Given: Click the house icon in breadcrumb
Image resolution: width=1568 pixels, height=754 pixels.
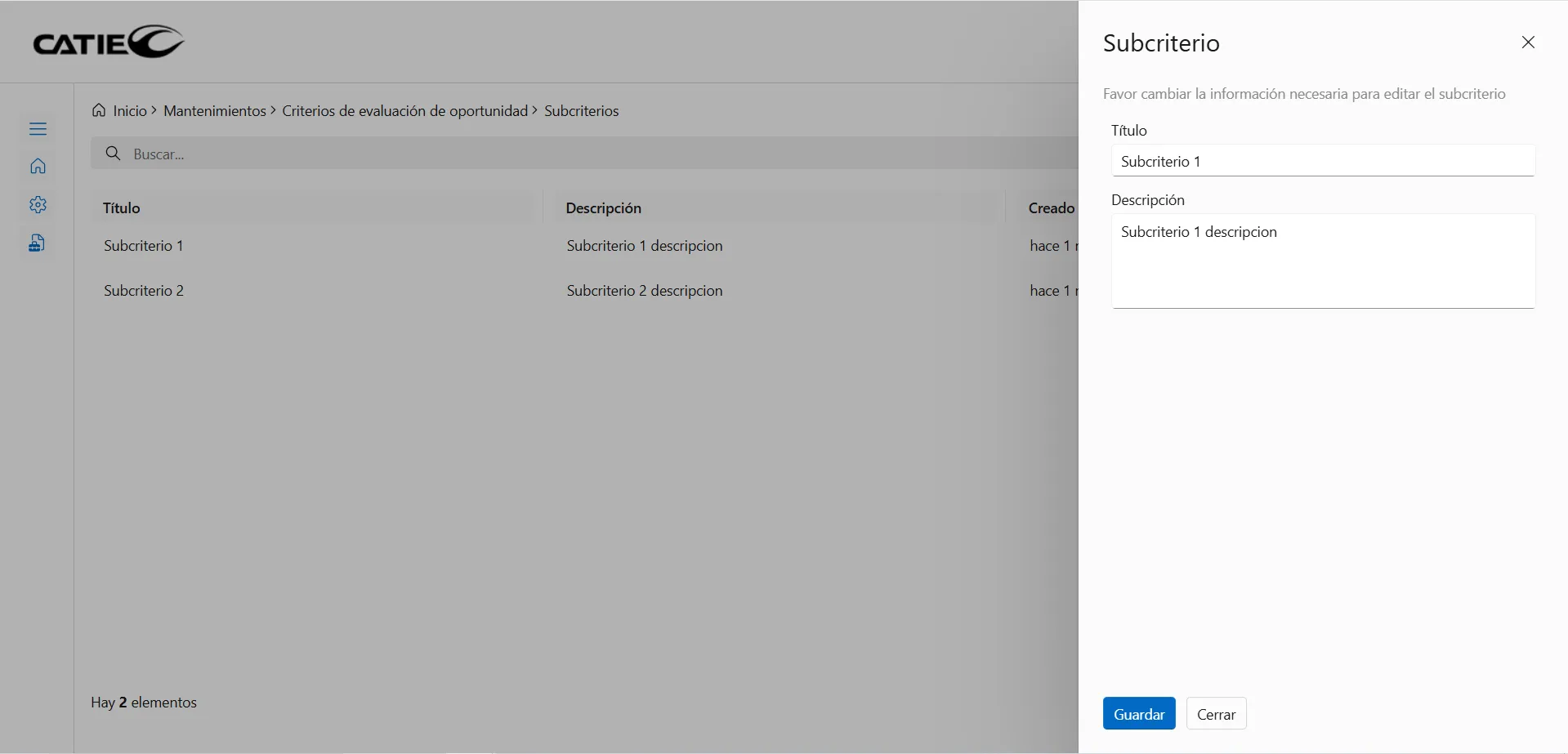Looking at the screenshot, I should [99, 110].
